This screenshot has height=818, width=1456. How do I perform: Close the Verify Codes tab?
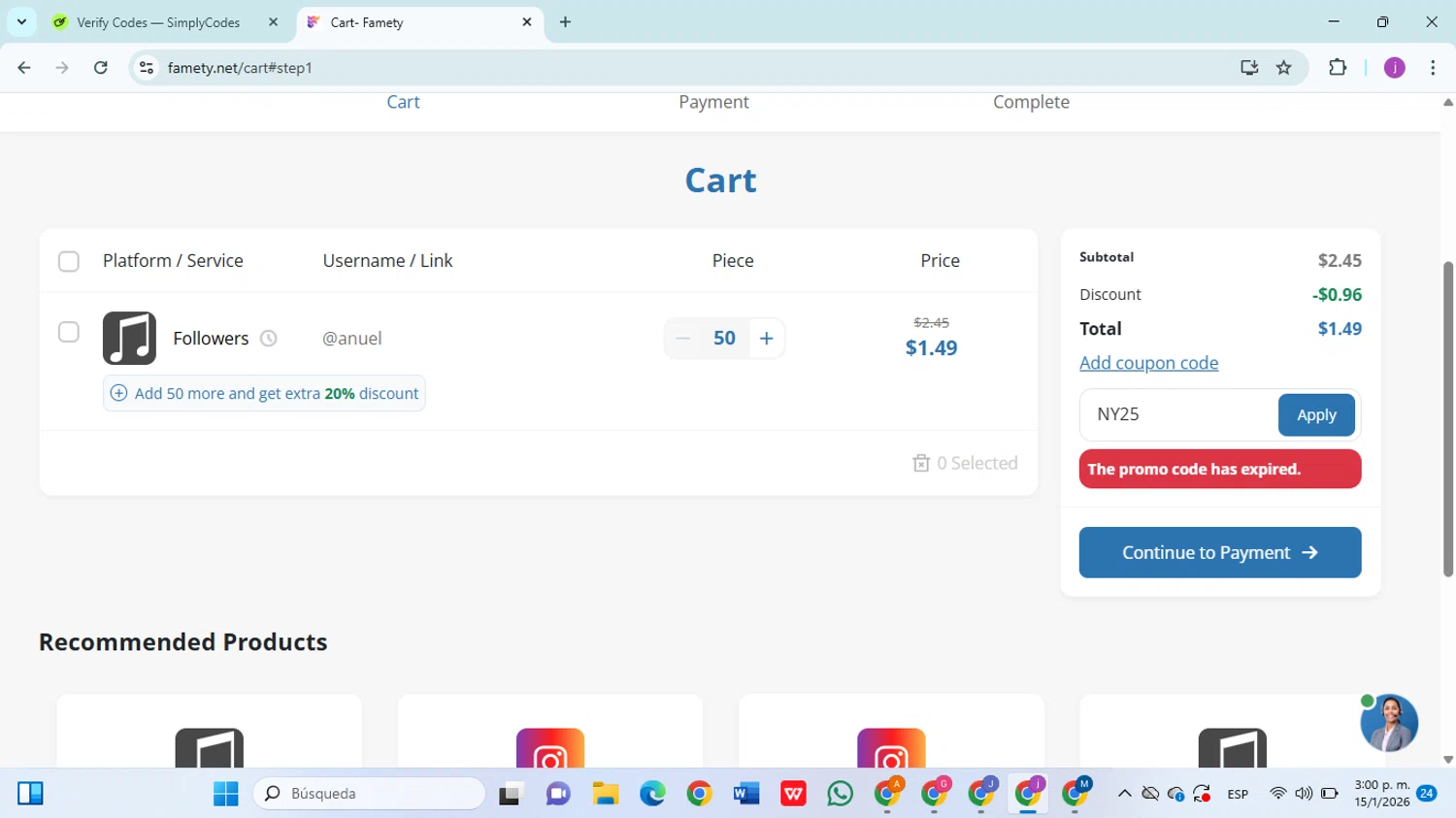274,21
